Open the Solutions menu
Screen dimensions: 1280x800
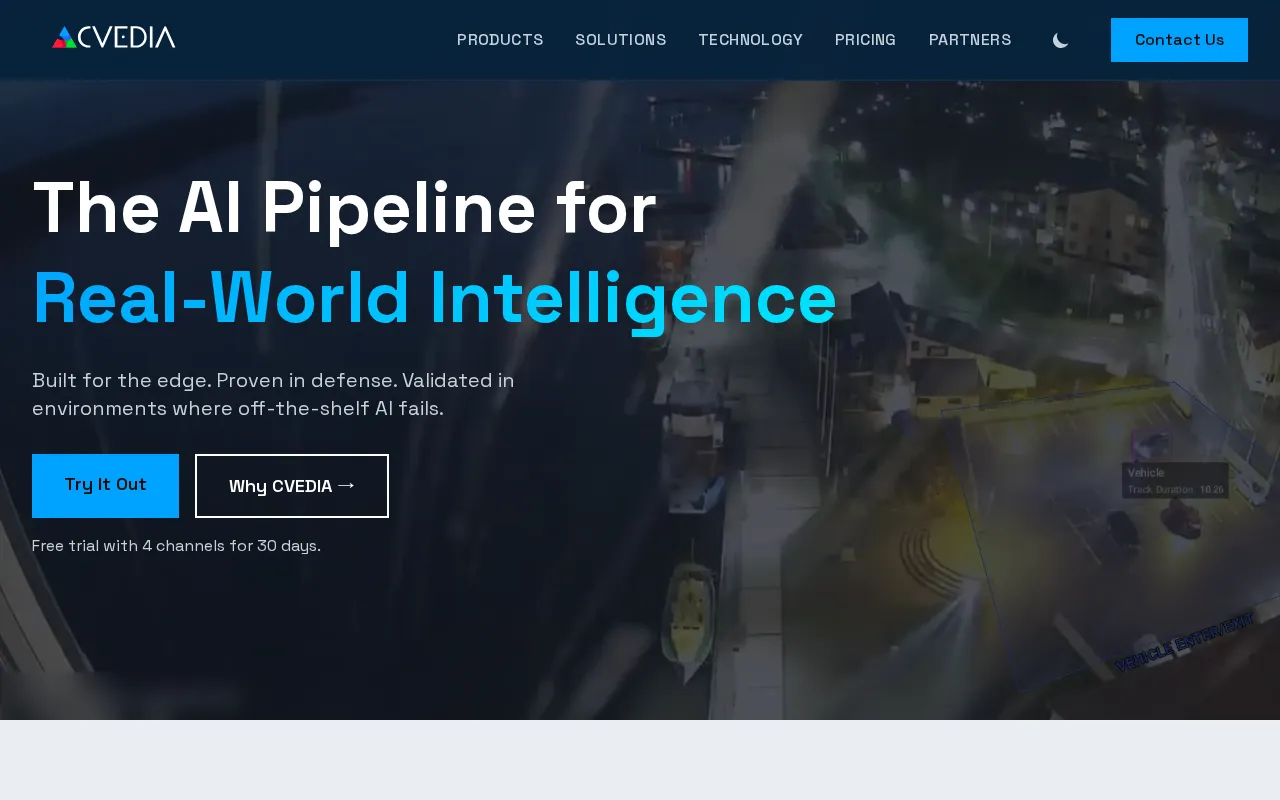click(621, 40)
